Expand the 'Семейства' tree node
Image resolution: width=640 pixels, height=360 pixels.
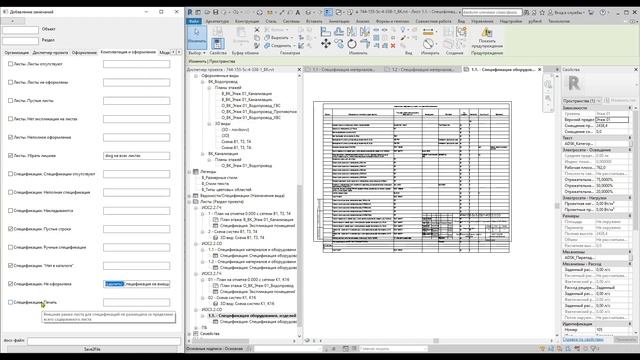pos(189,333)
